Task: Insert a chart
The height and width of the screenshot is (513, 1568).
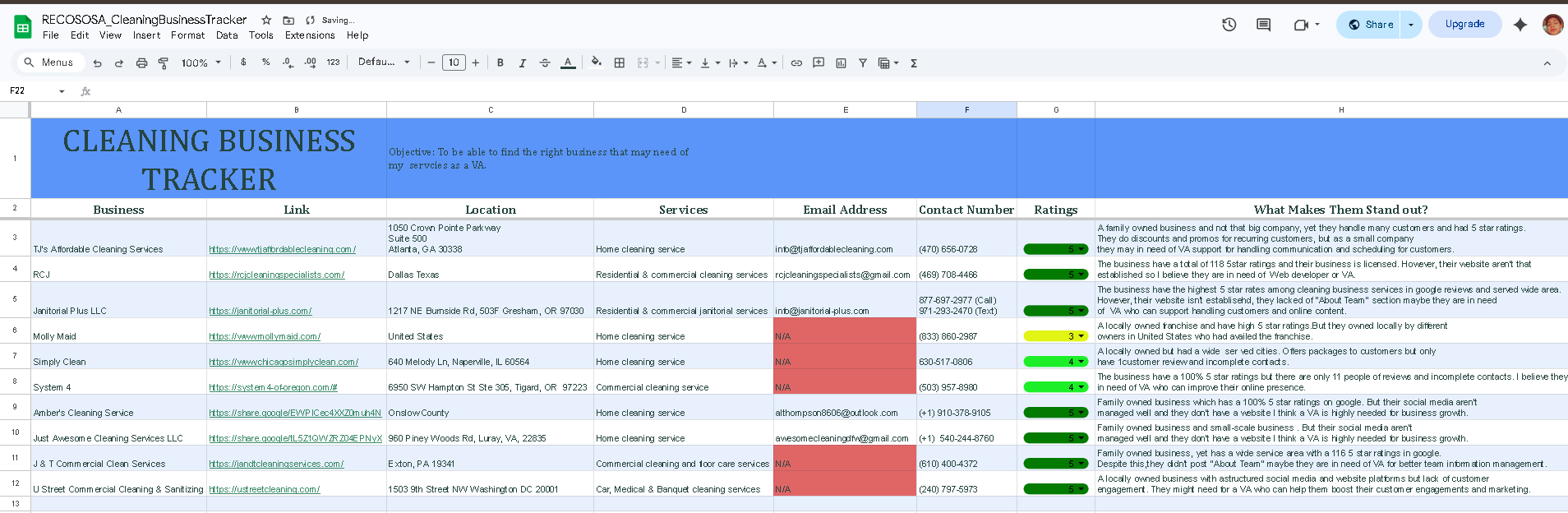Action: (841, 62)
